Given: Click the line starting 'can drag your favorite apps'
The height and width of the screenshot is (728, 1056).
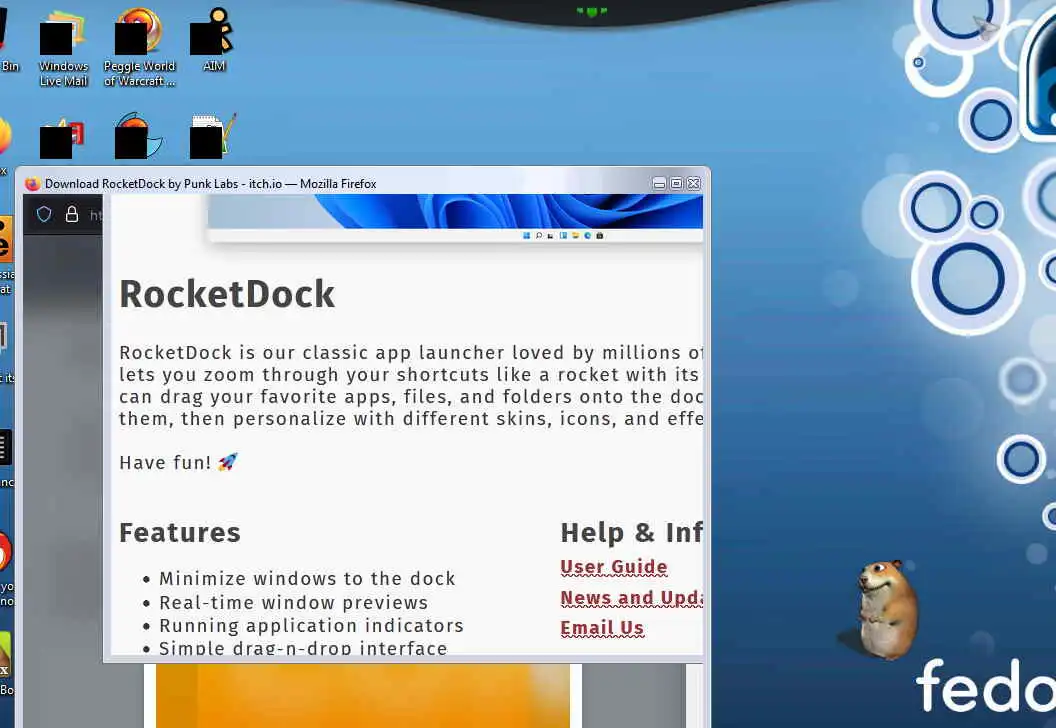Looking at the screenshot, I should [x=411, y=397].
